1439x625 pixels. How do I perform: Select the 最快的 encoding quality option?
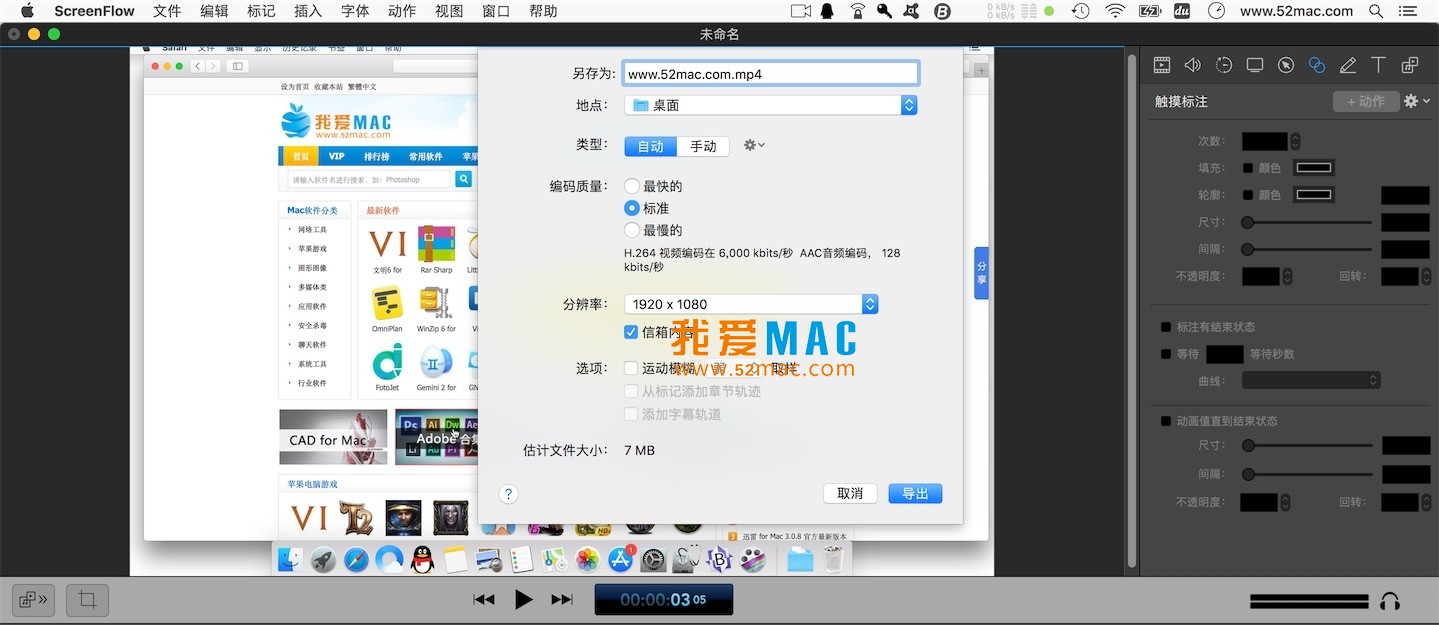(x=632, y=186)
